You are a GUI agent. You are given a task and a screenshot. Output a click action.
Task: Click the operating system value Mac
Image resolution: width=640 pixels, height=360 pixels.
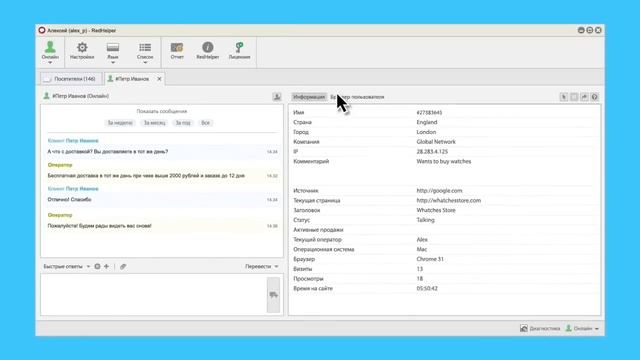pos(422,249)
